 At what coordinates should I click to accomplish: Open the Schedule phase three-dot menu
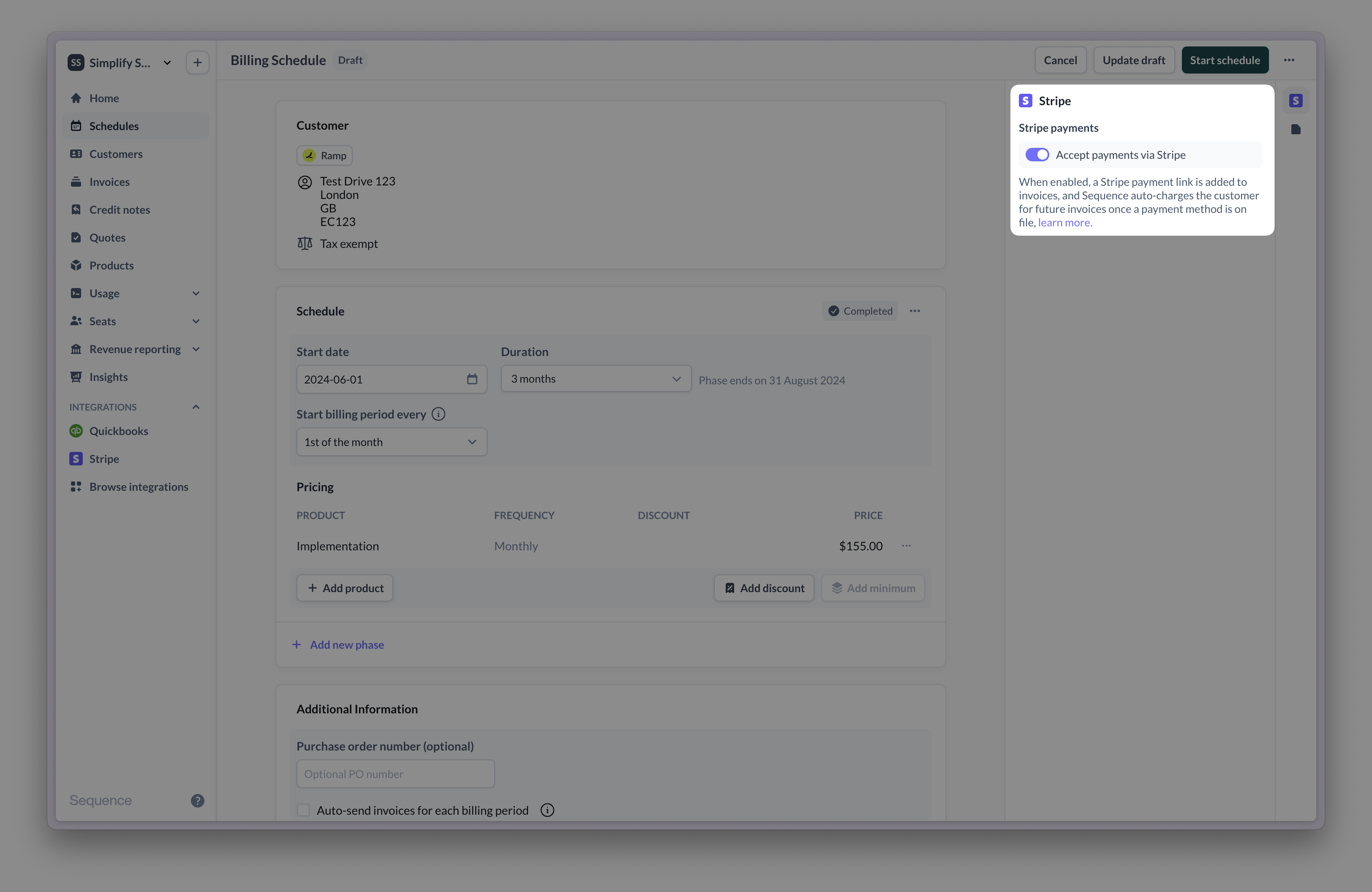(x=915, y=311)
